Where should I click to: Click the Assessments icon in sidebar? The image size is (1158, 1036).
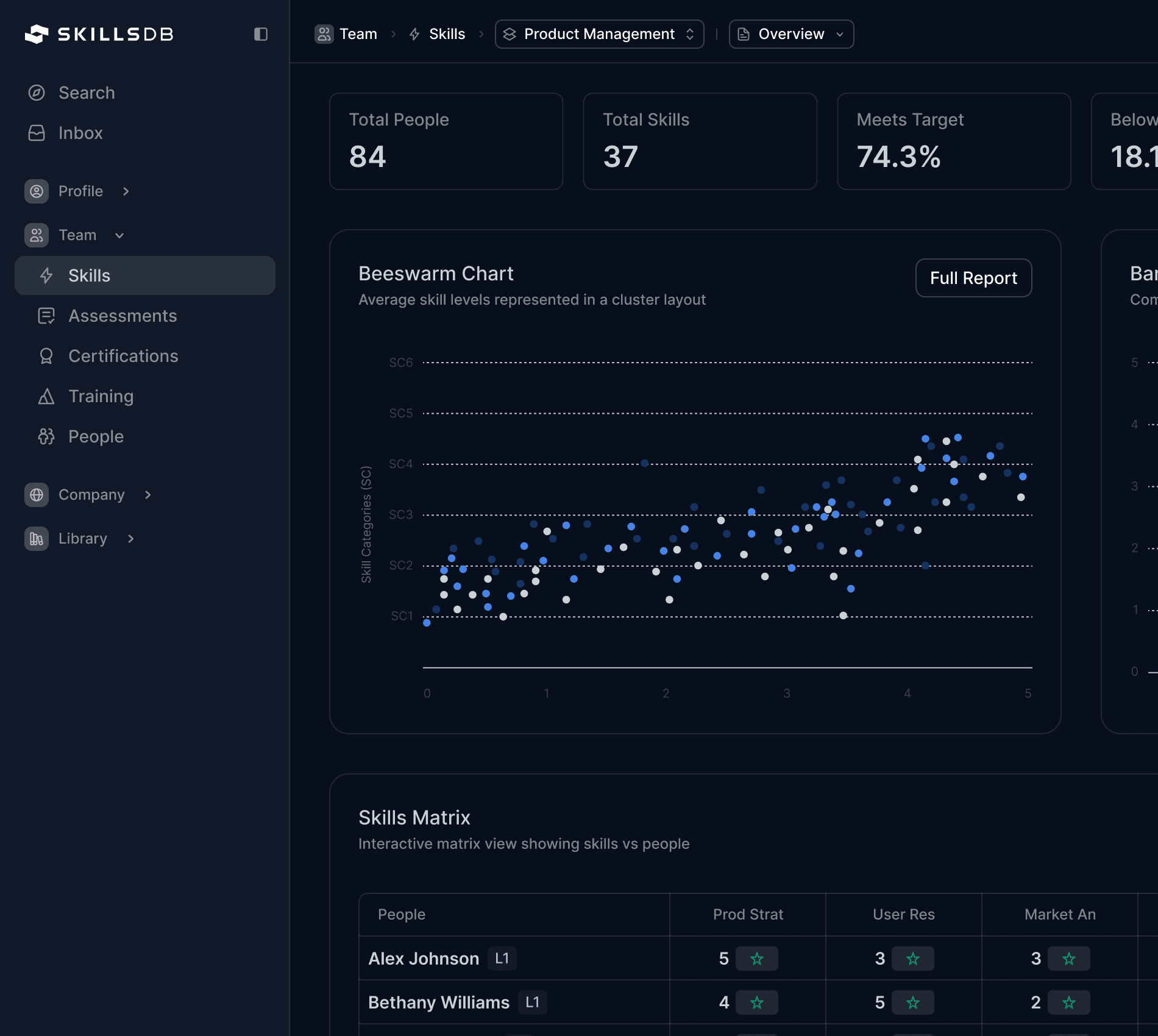coord(46,316)
